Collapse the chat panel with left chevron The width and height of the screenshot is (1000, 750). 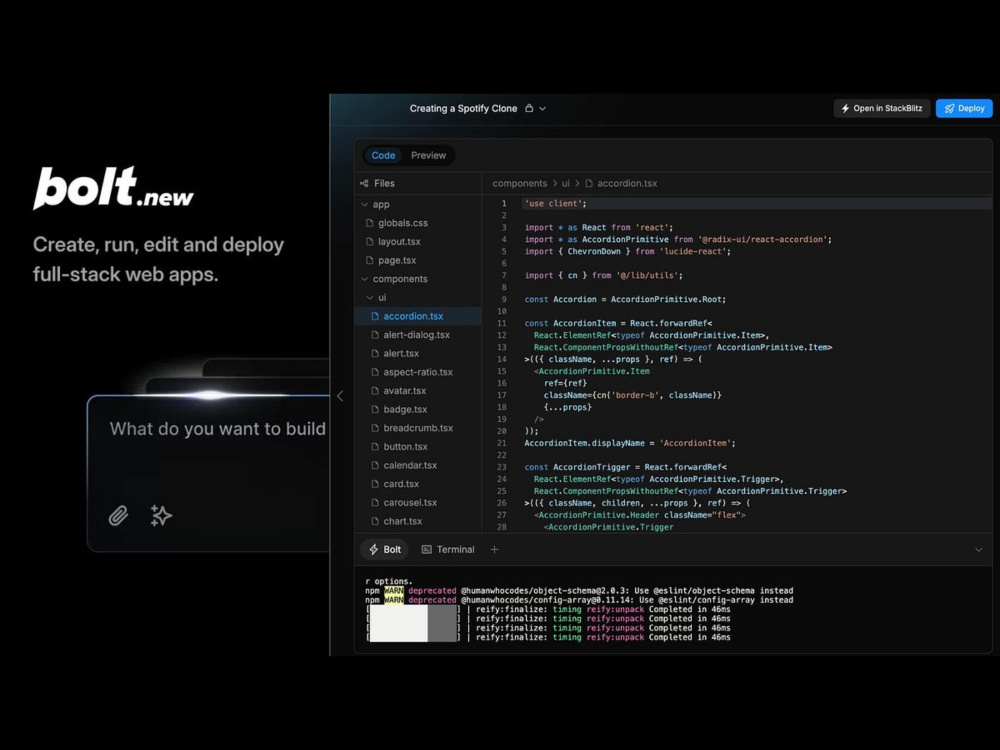tap(340, 396)
